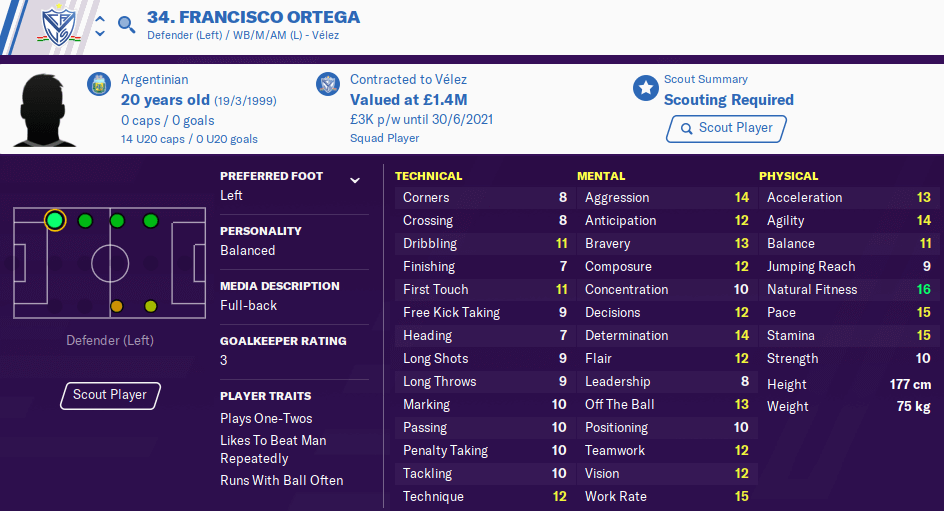The width and height of the screenshot is (944, 511).
Task: Select the highlighted Defender Left position dot
Action: (55, 220)
